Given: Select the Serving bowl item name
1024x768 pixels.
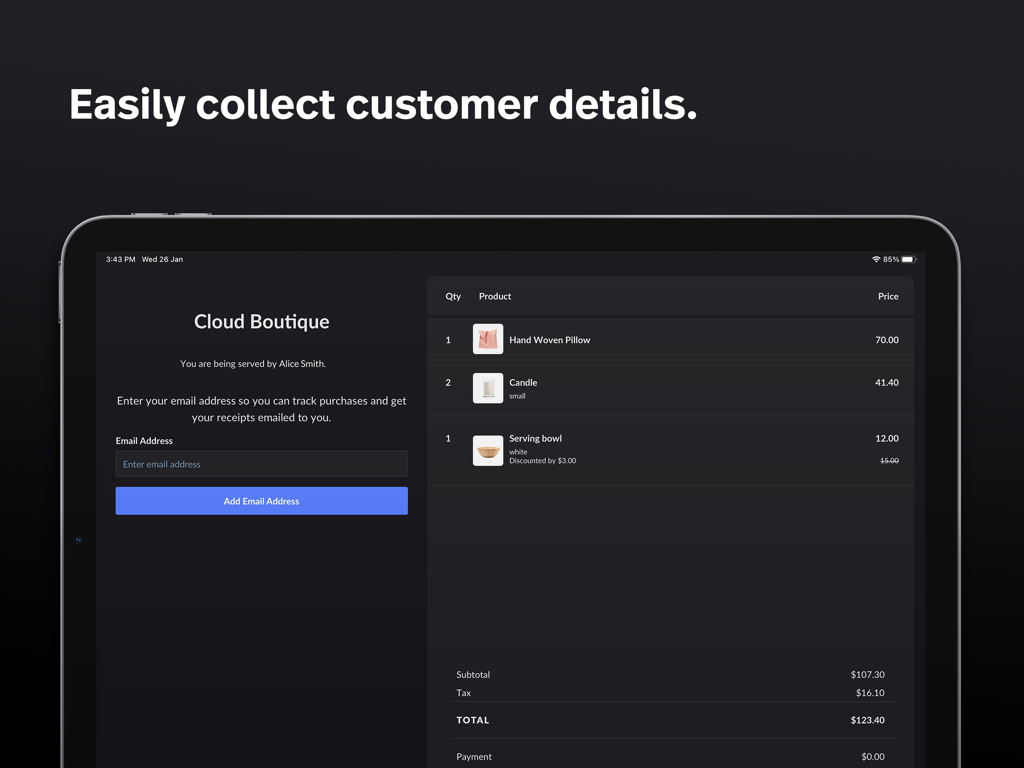Looking at the screenshot, I should click(x=535, y=438).
